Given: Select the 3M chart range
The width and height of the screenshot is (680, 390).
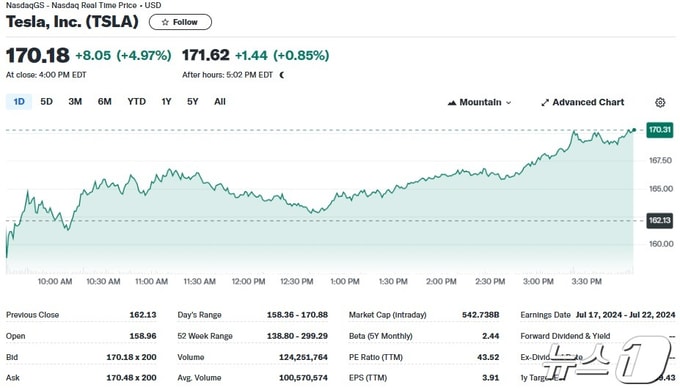Looking at the screenshot, I should 75,102.
